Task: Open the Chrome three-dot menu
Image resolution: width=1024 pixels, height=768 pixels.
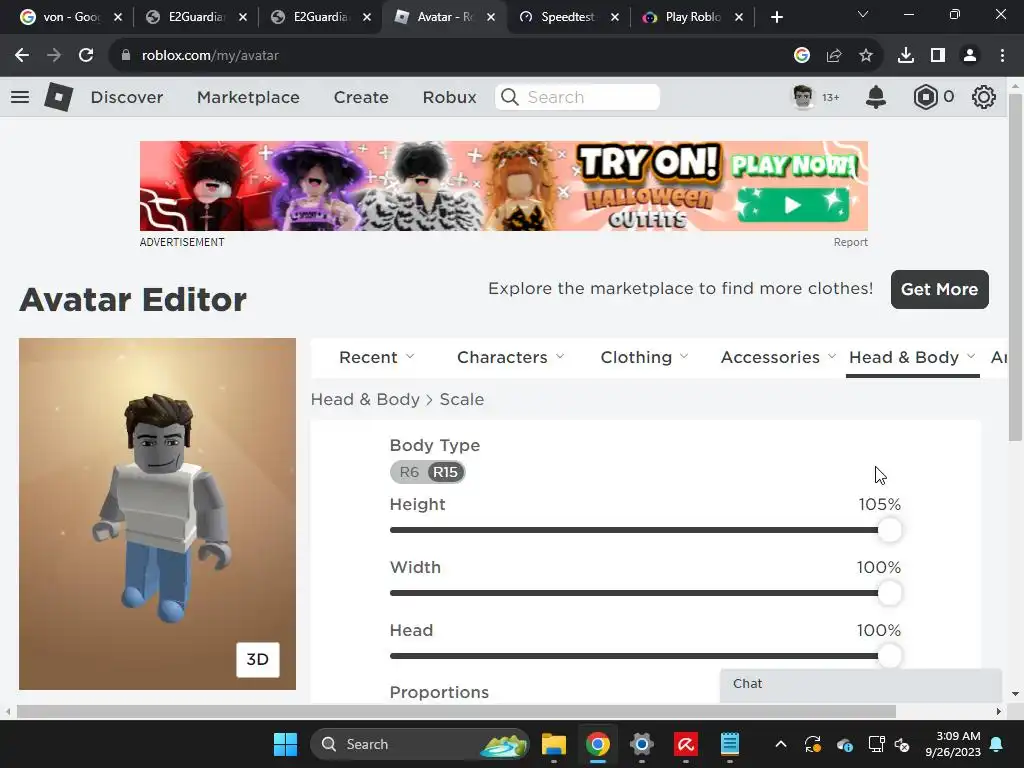Action: 1002,56
